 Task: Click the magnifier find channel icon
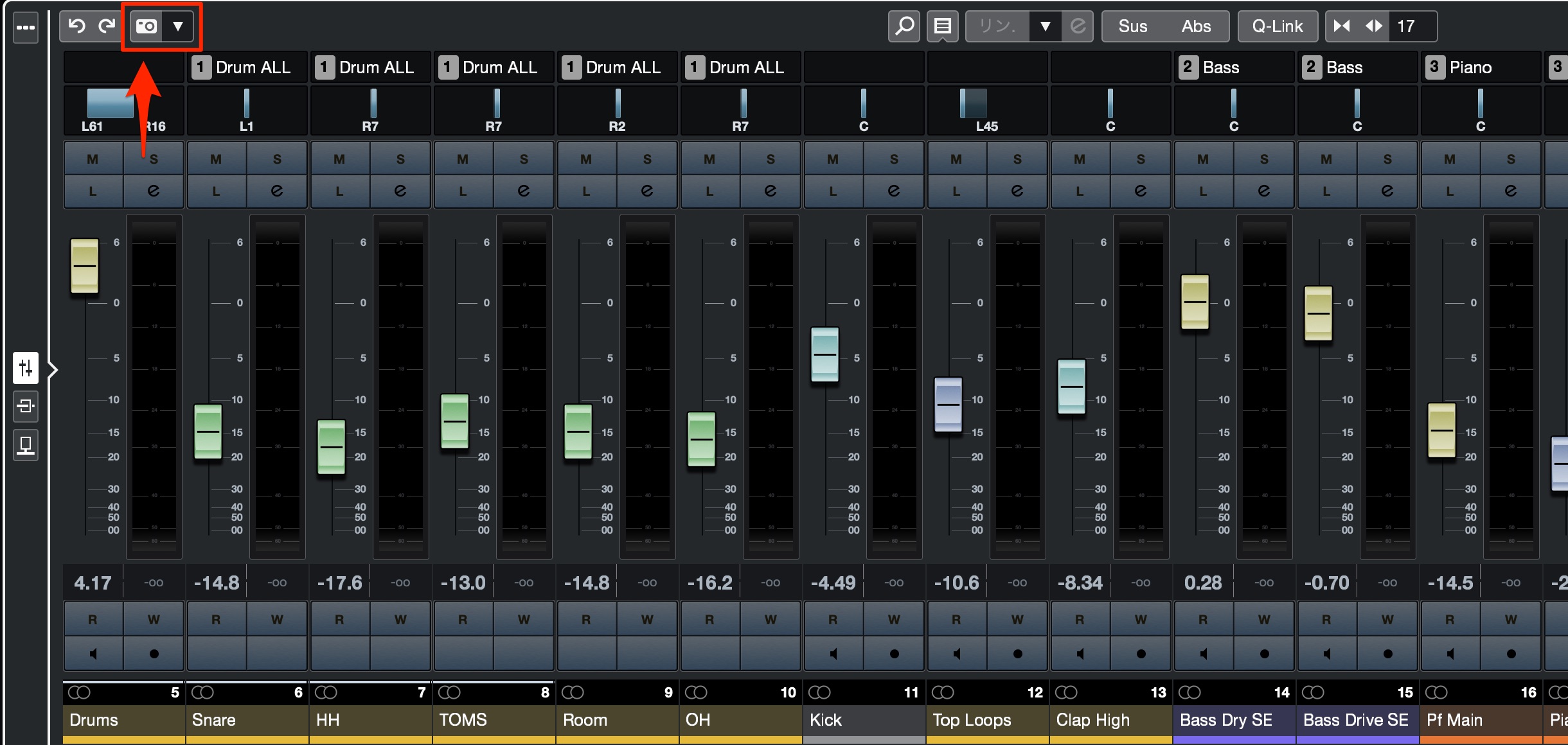904,26
